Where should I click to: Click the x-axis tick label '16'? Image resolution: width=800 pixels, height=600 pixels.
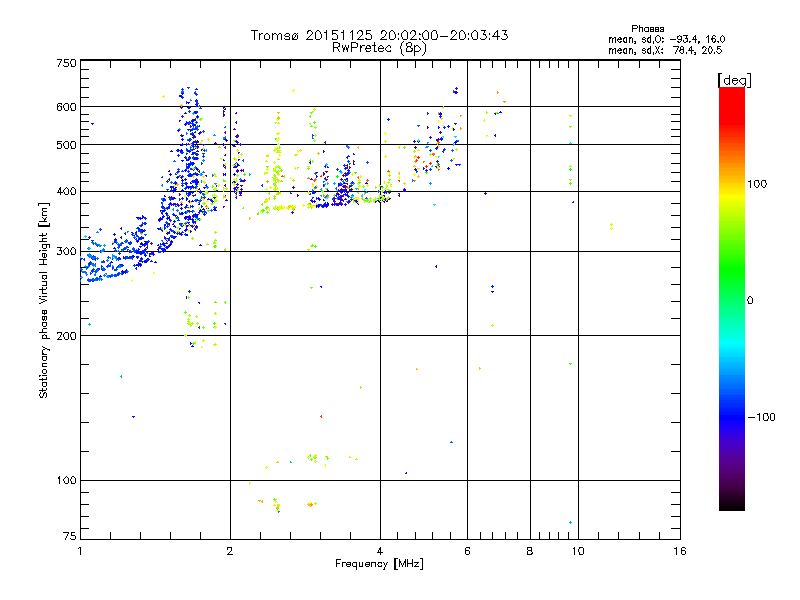point(680,551)
